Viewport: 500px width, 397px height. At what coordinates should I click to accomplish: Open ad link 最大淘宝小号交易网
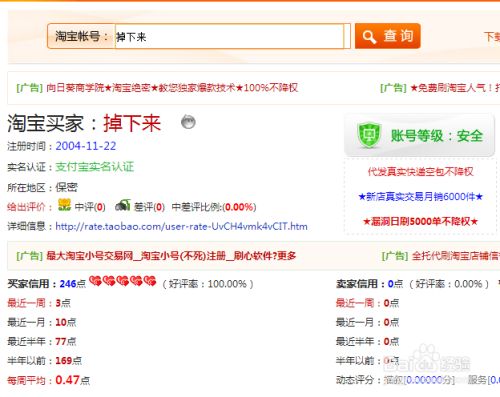point(171,256)
